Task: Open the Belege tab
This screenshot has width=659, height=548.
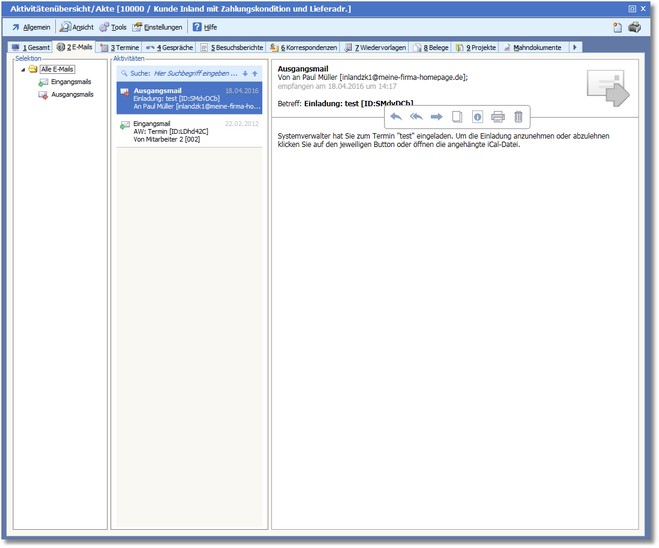Action: (431, 47)
